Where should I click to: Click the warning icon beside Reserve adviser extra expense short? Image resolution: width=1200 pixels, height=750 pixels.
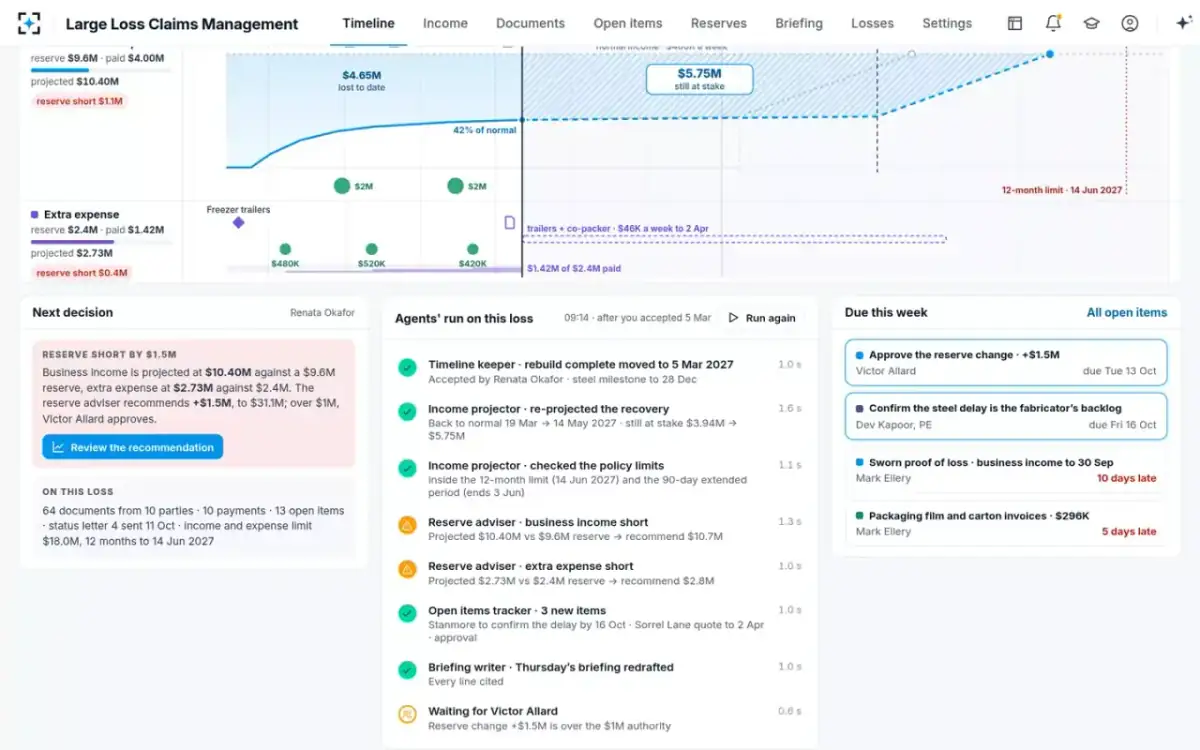[407, 569]
